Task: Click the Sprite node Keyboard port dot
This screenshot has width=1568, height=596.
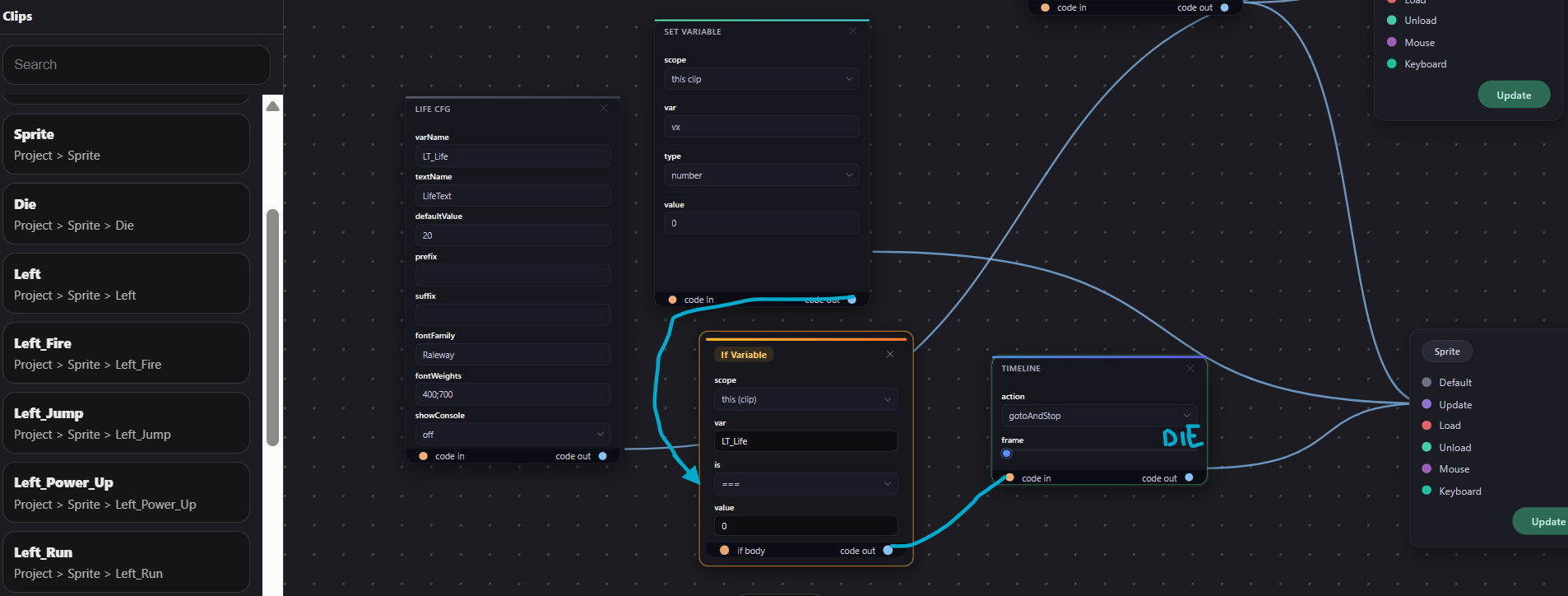Action: point(1427,491)
